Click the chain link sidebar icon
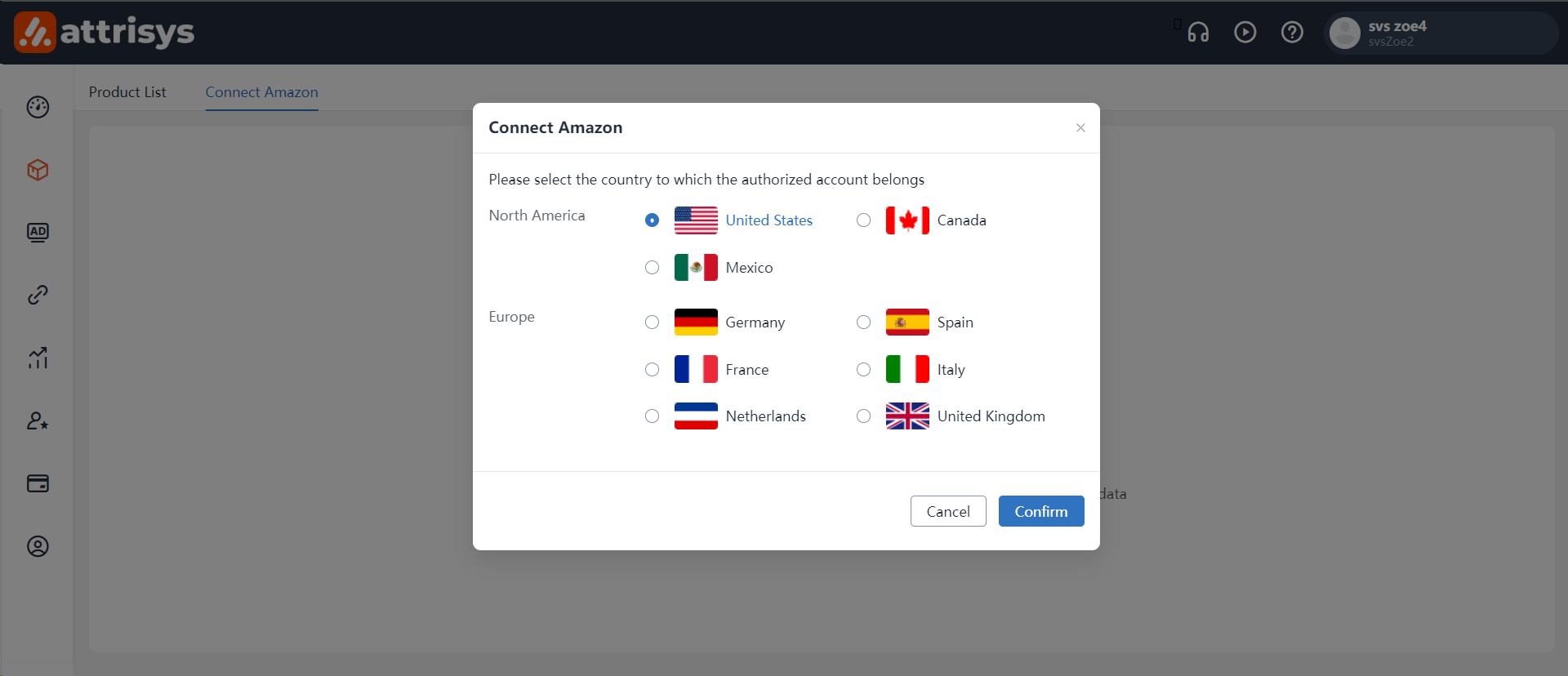Screen dimensions: 1568x676 38,295
